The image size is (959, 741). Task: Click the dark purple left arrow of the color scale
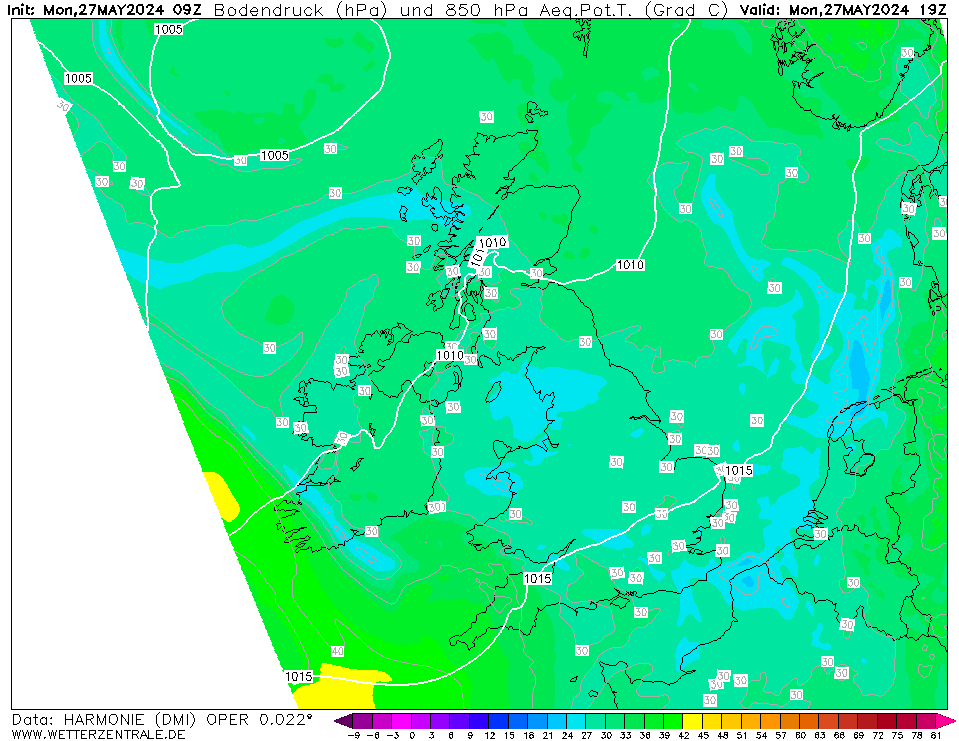[344, 720]
